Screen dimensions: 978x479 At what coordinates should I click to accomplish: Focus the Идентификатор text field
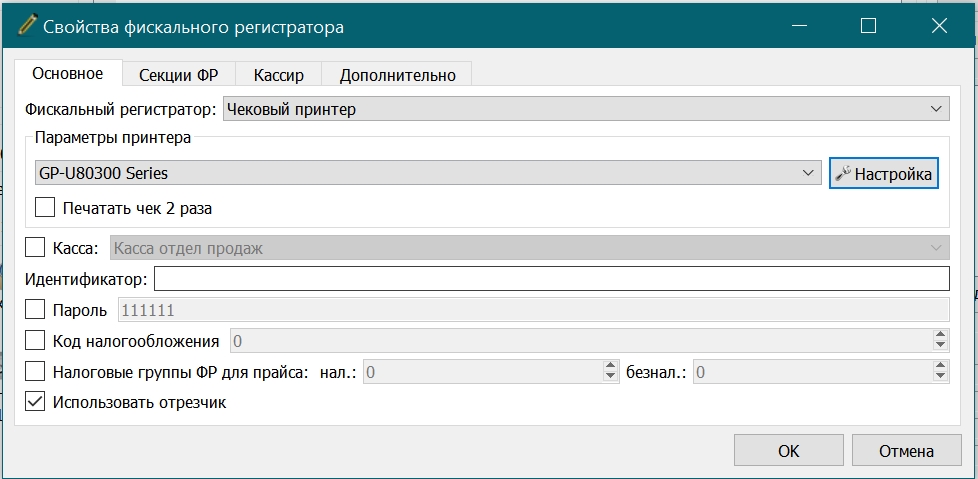click(551, 278)
